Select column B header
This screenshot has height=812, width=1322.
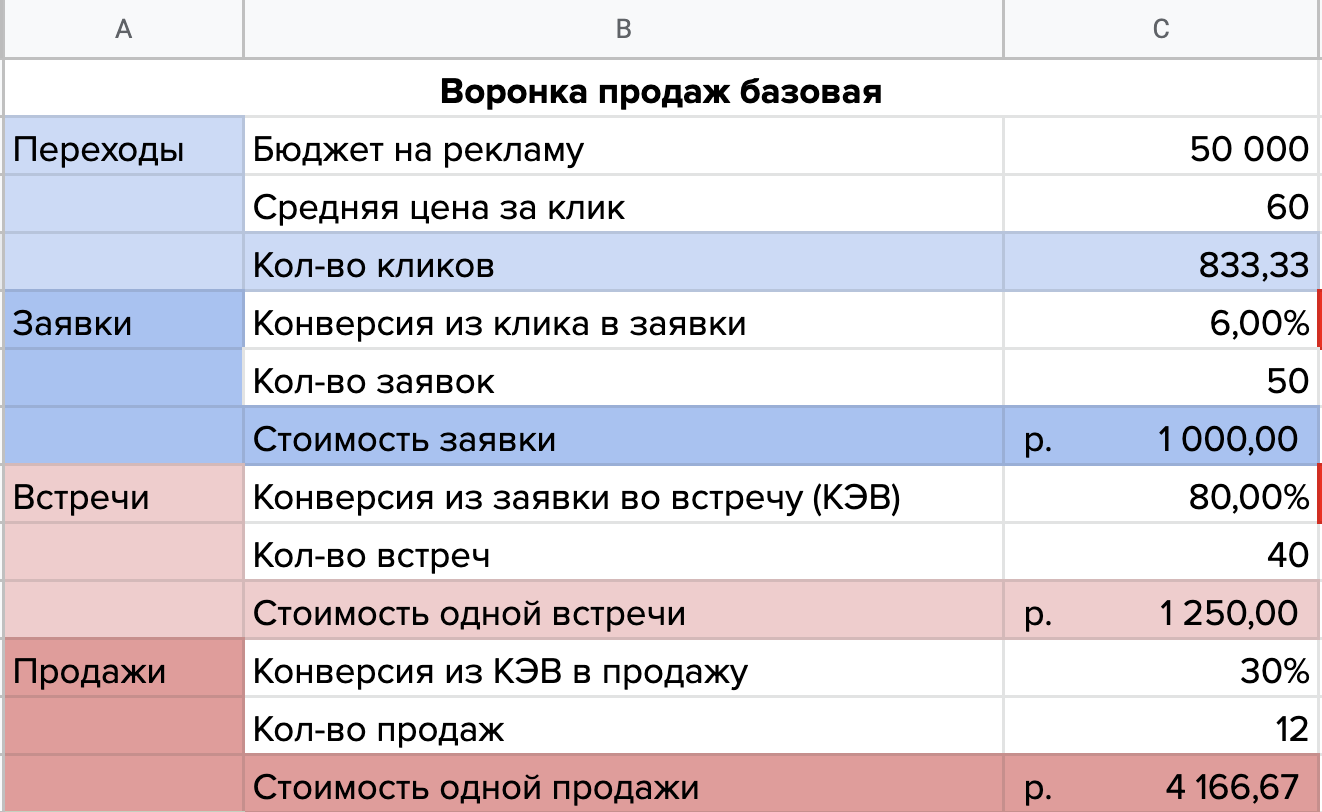623,29
